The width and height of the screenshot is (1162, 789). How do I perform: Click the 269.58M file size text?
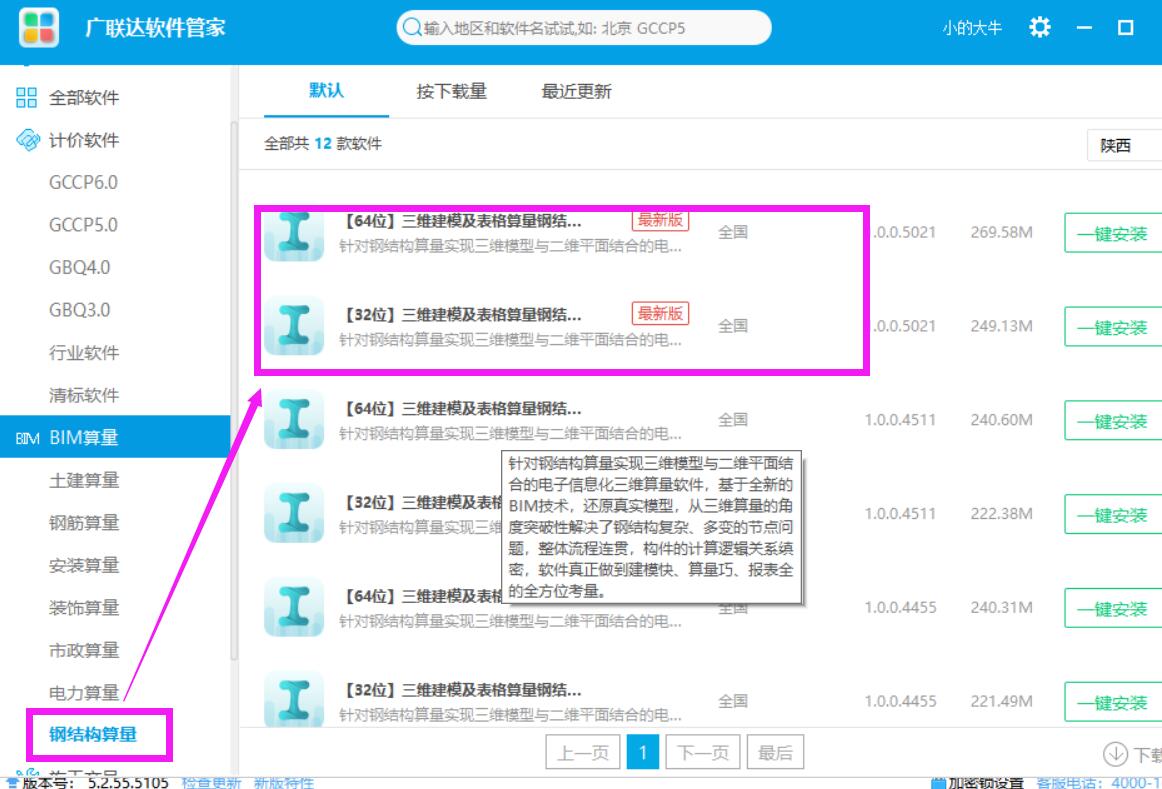tap(1001, 233)
